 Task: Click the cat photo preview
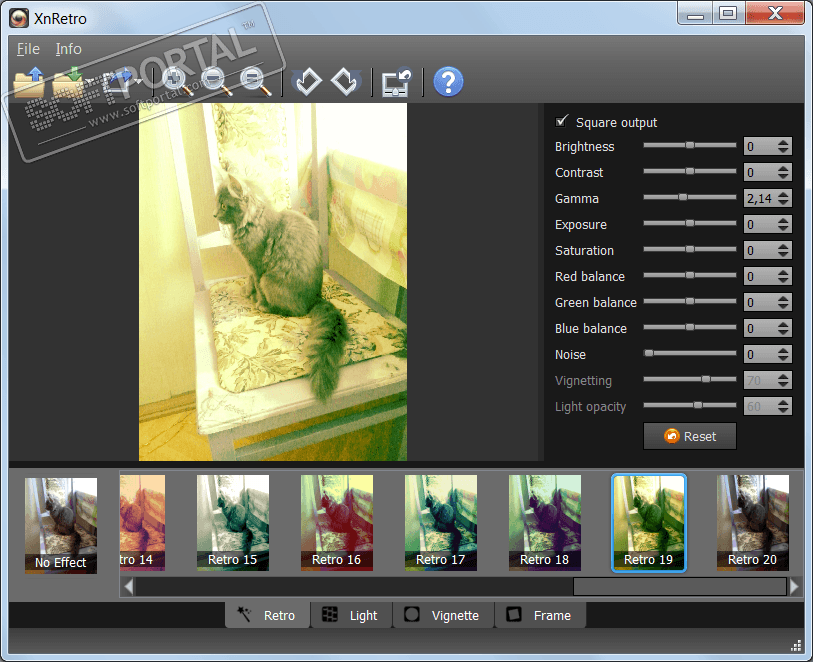(273, 281)
